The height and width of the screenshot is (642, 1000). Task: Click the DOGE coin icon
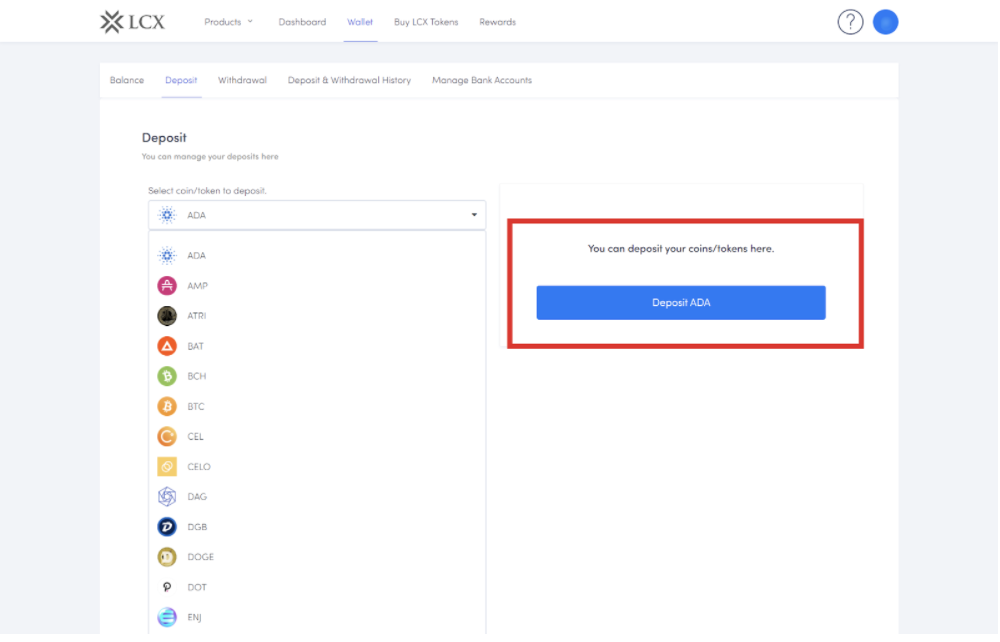point(167,557)
